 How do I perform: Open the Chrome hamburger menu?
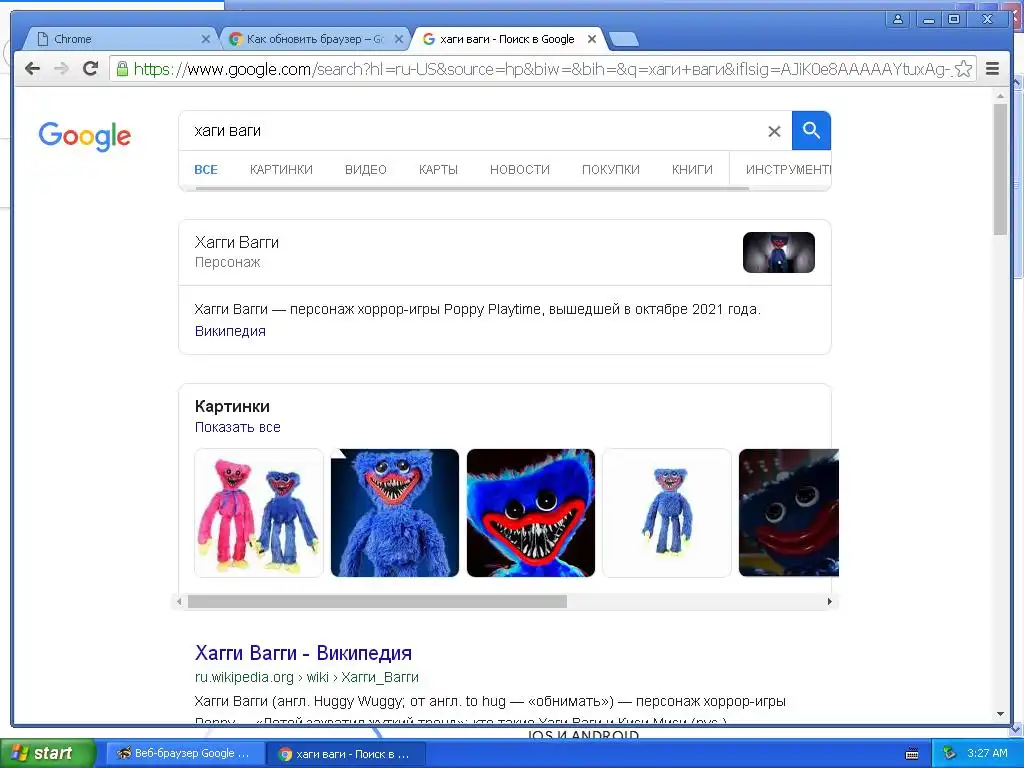click(x=992, y=69)
